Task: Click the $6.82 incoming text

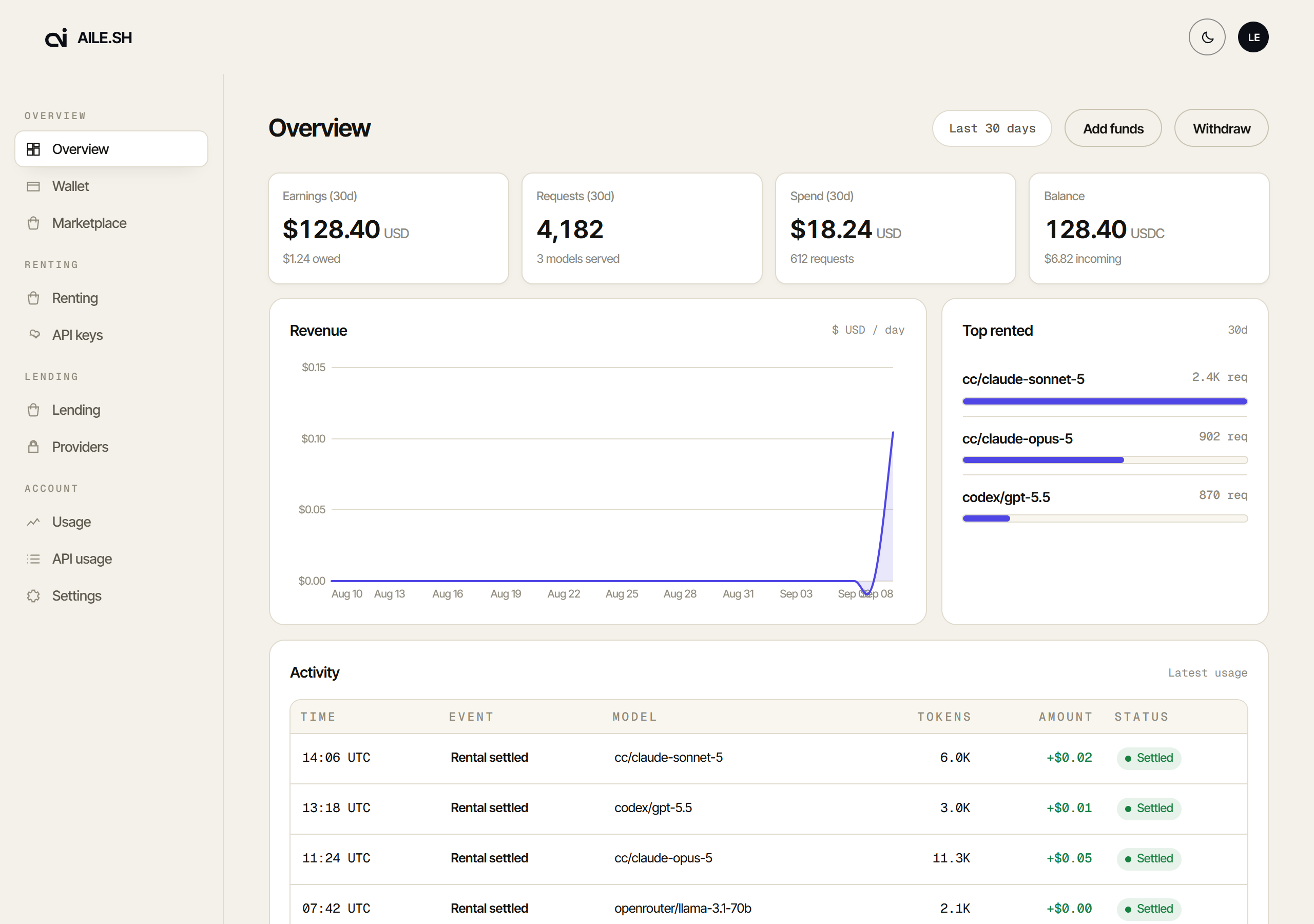Action: pyautogui.click(x=1082, y=259)
